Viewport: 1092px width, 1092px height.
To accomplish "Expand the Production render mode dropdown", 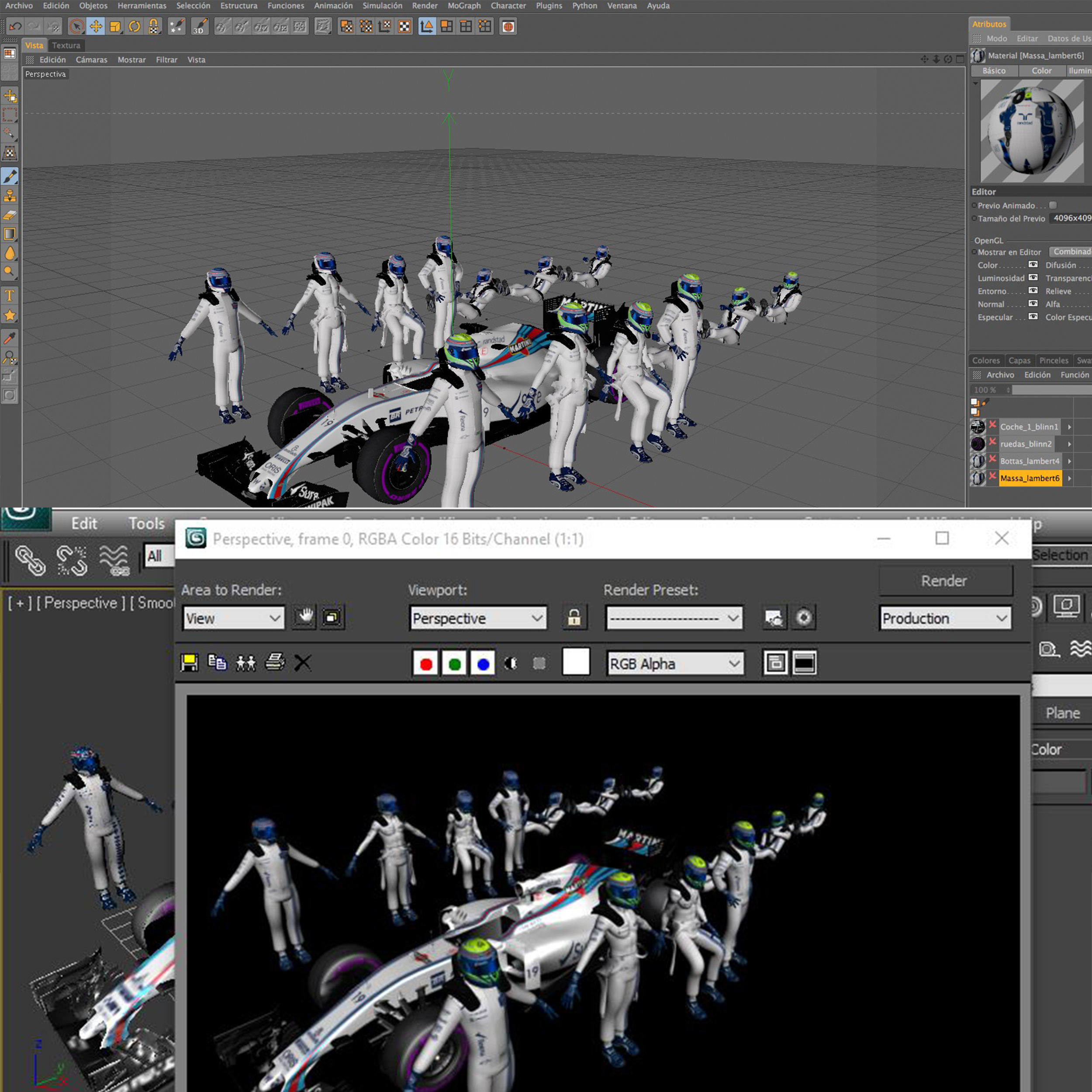I will [946, 619].
